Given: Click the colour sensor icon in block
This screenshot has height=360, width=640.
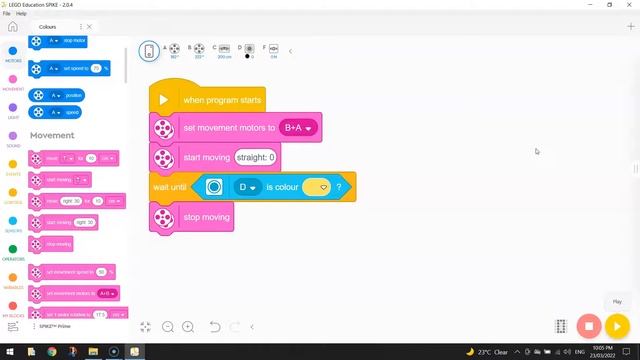Looking at the screenshot, I should [x=214, y=187].
